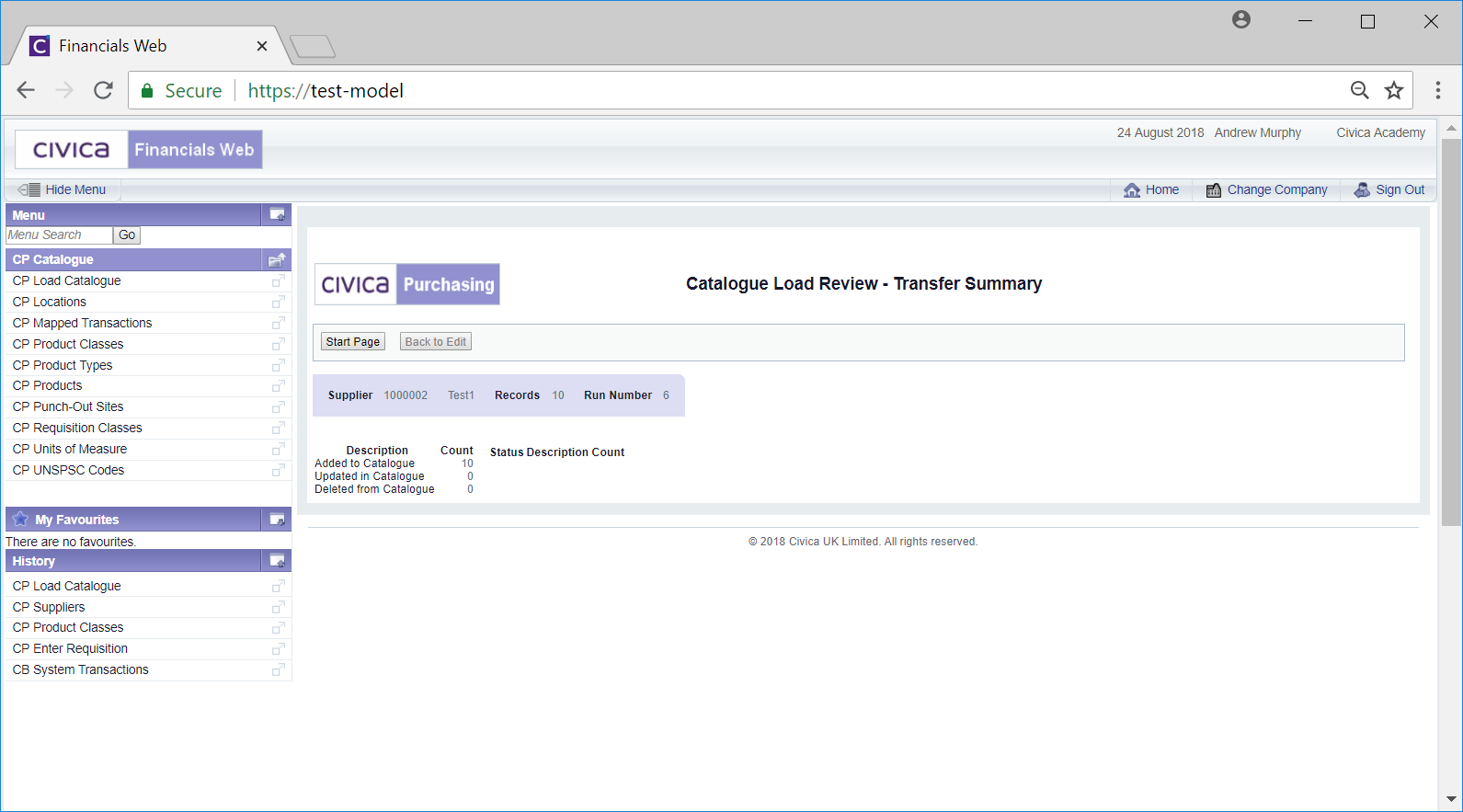The width and height of the screenshot is (1463, 812).
Task: Open history CB System Transactions new window icon
Action: click(278, 669)
